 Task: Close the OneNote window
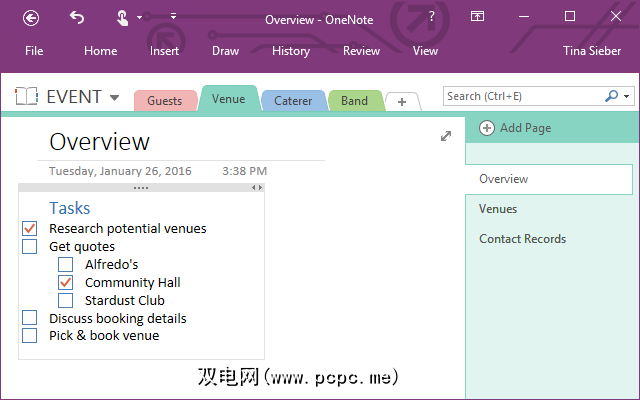coord(616,16)
